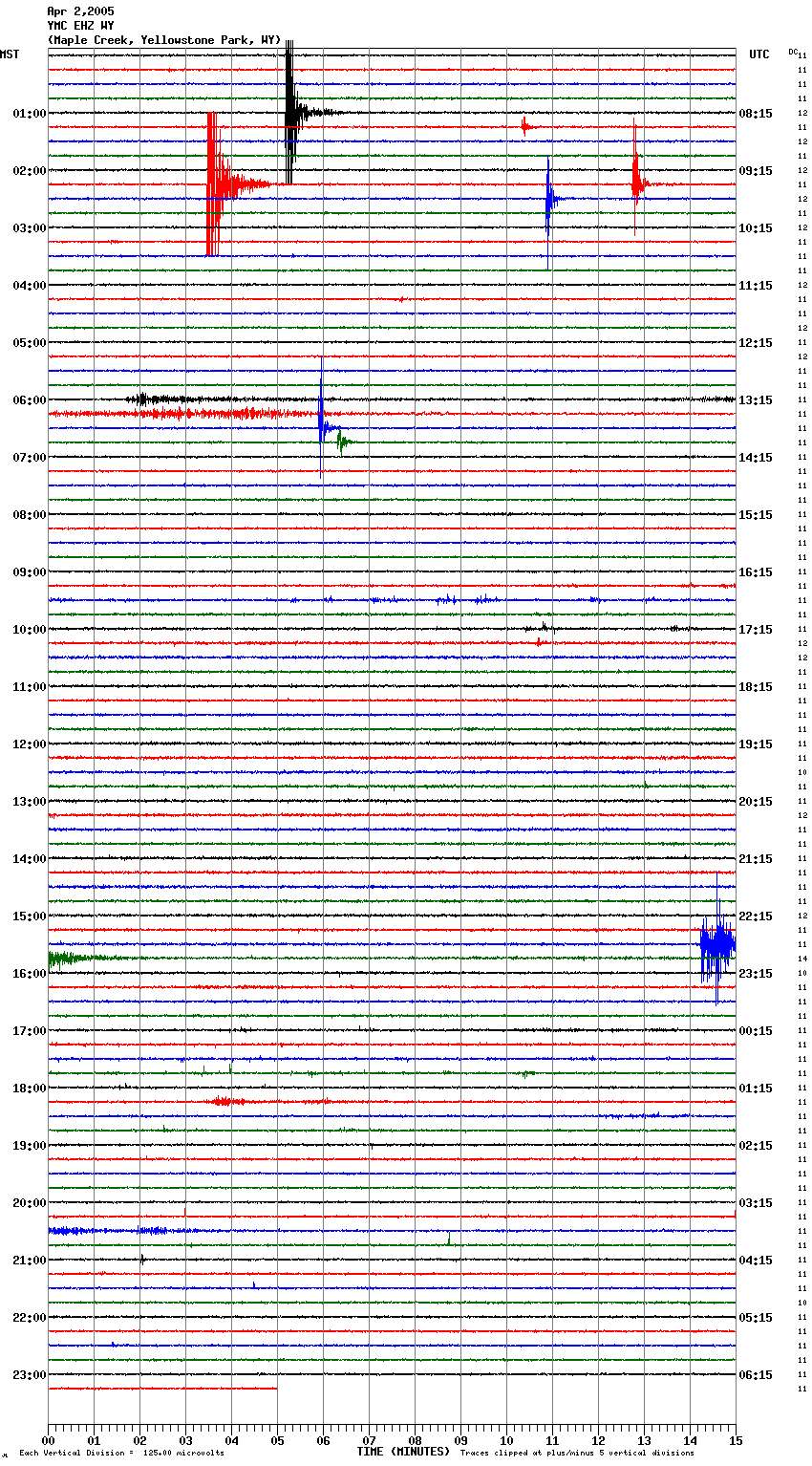Select the 16:00 MST time label
Screen dimensions: 812x1466
point(30,974)
